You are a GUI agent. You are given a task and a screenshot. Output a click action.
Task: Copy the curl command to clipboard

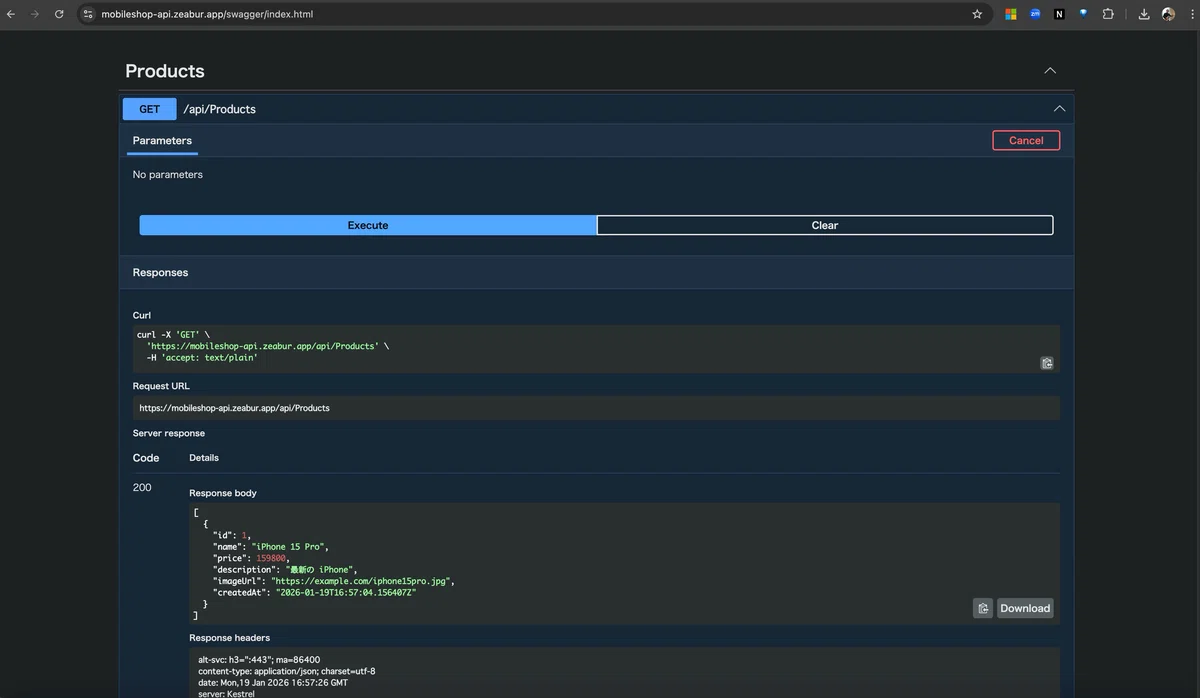(x=1047, y=363)
